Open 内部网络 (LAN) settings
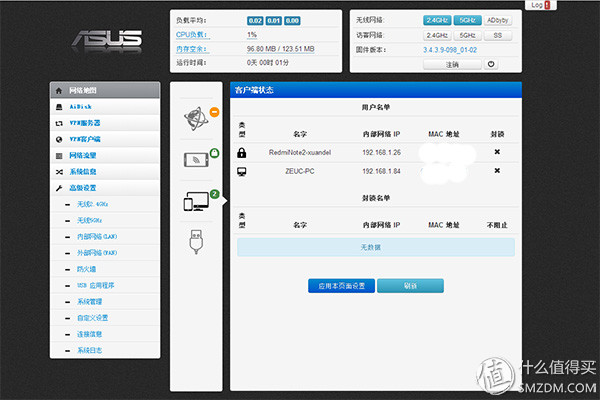Viewport: 600px width, 400px height. pyautogui.click(x=97, y=237)
